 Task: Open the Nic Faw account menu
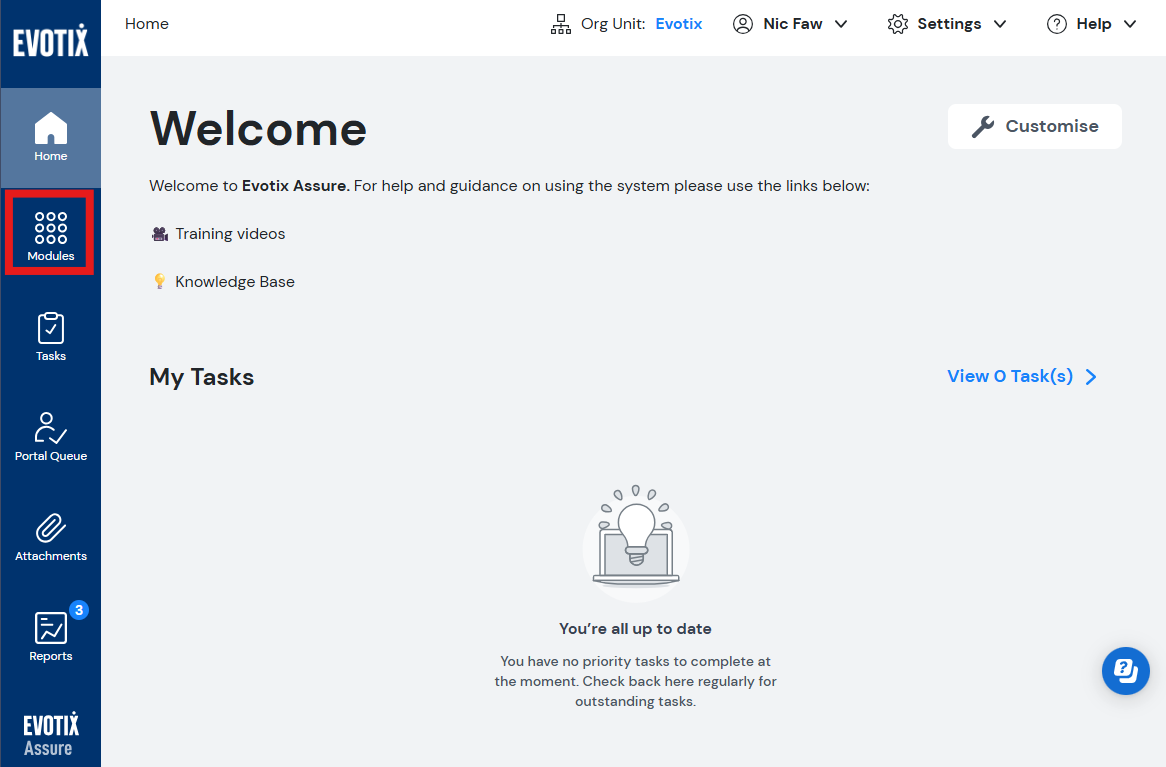(x=790, y=25)
